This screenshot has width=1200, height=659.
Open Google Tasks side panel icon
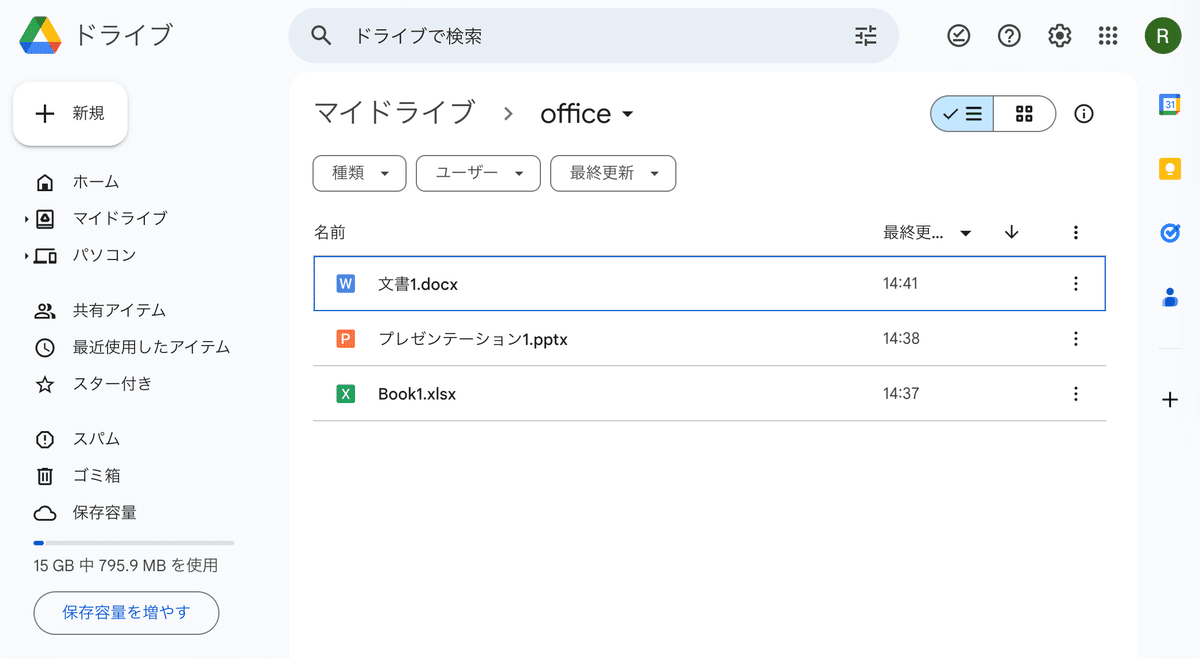pyautogui.click(x=1170, y=232)
